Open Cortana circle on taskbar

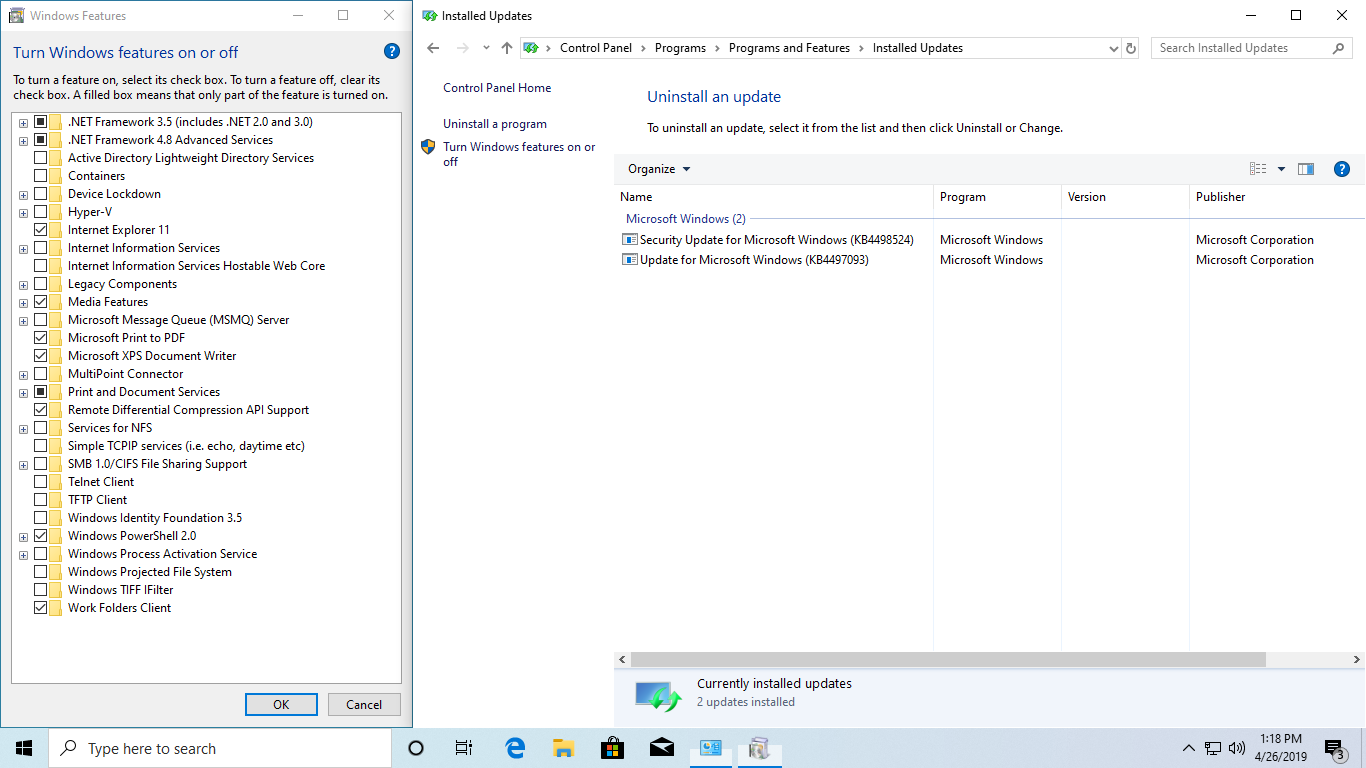(416, 748)
